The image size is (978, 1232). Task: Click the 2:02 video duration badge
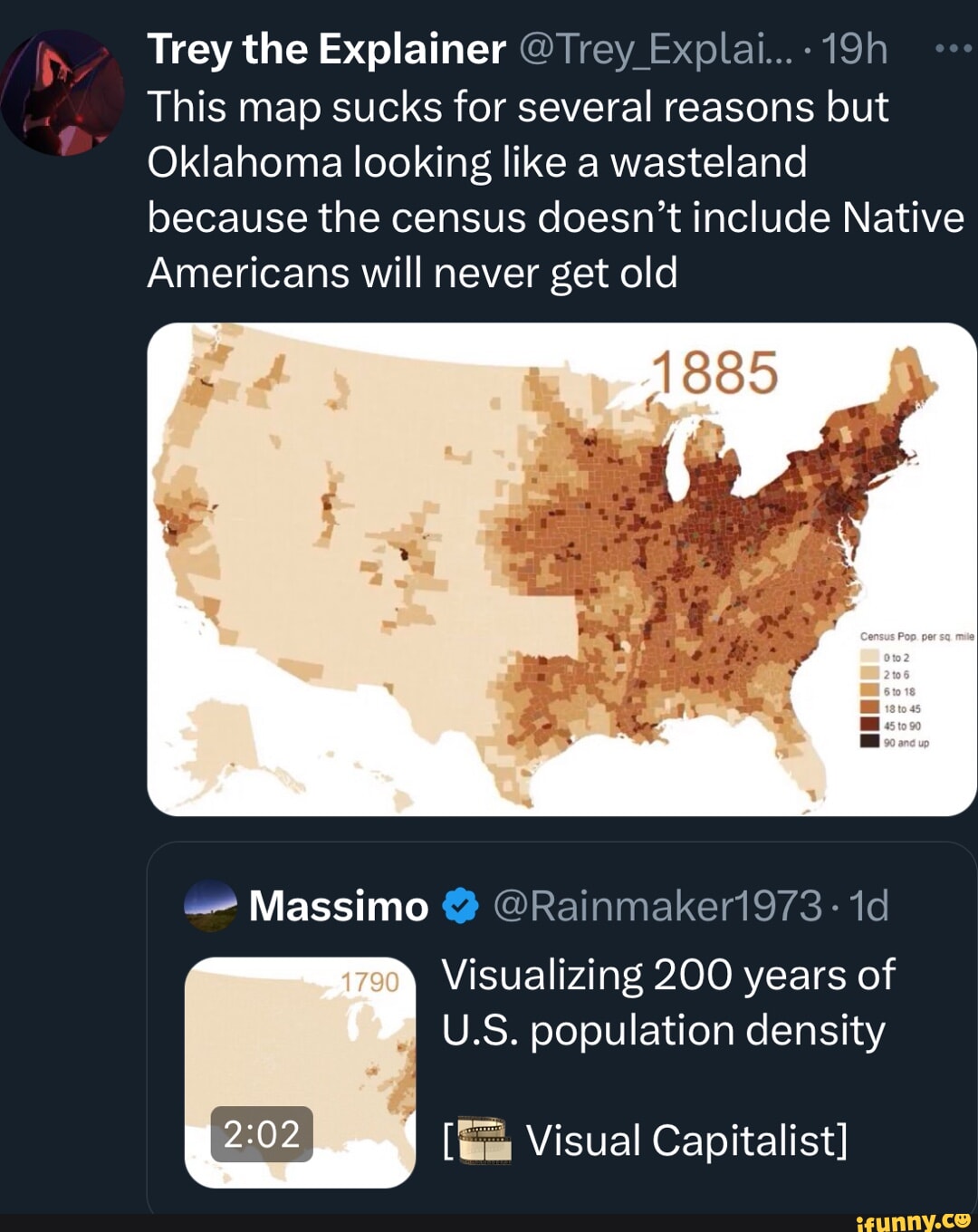262,1134
